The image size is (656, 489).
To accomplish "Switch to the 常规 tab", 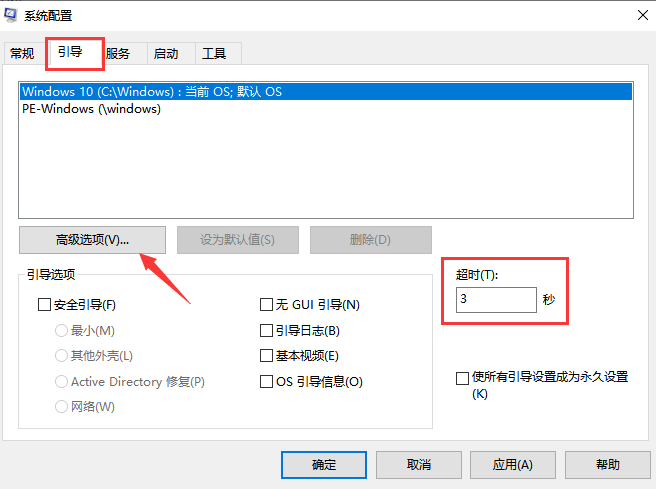I will click(x=22, y=54).
